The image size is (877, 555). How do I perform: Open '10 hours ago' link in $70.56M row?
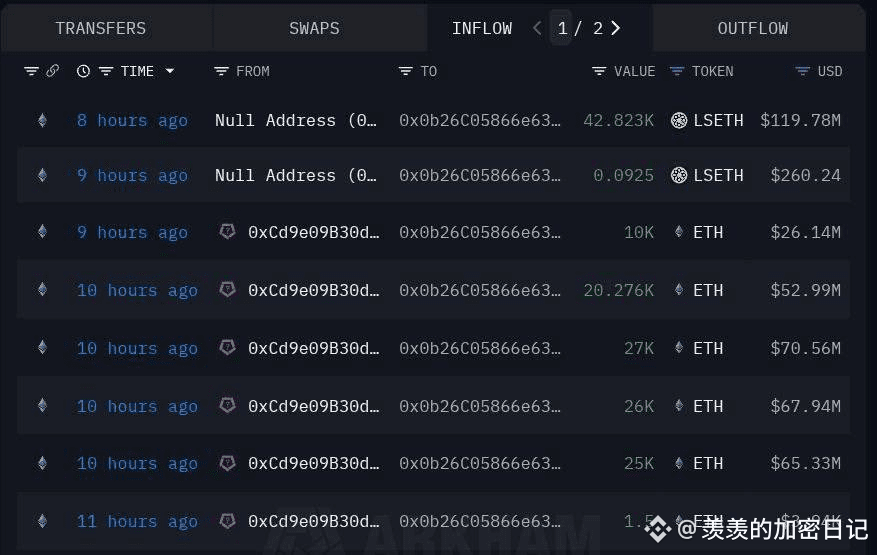(137, 349)
